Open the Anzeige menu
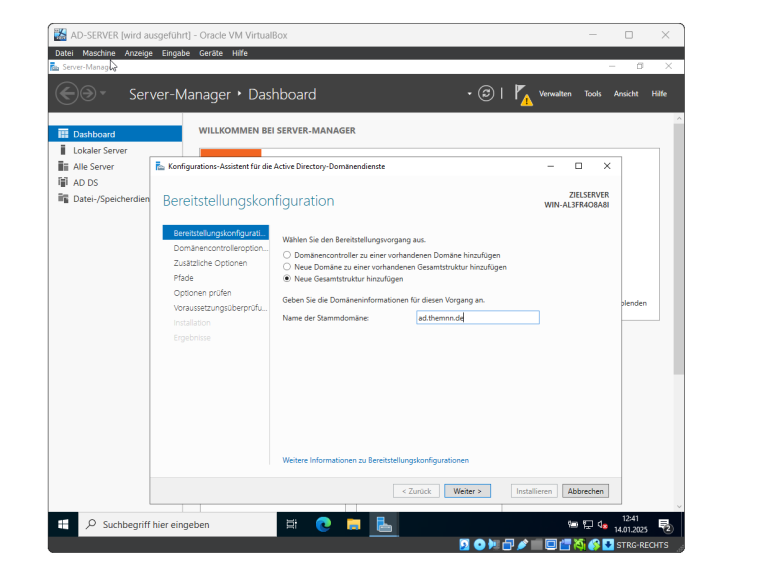This screenshot has width=768, height=569. point(139,53)
